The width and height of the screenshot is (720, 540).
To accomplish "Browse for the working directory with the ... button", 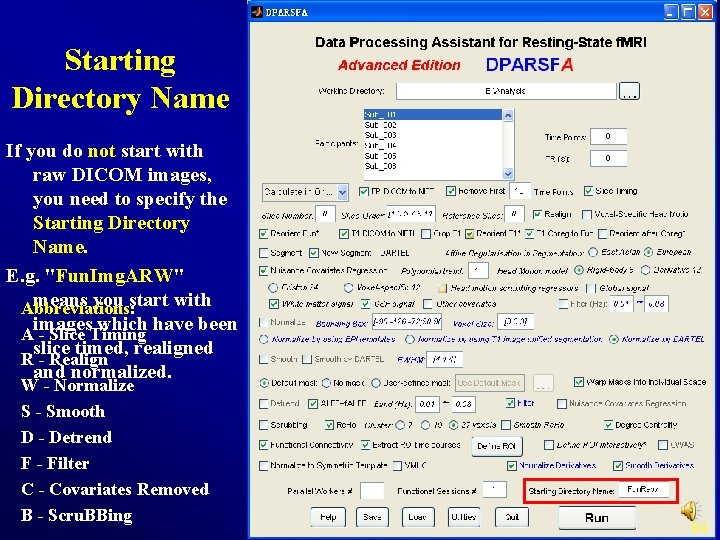I will (x=629, y=91).
